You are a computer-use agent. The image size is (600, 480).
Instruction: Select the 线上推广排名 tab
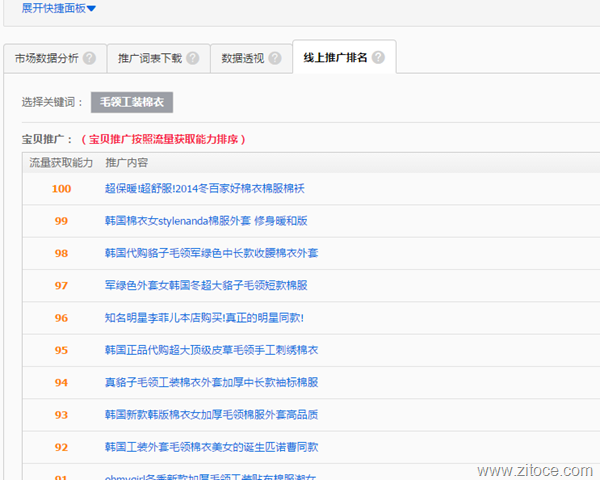pyautogui.click(x=336, y=58)
